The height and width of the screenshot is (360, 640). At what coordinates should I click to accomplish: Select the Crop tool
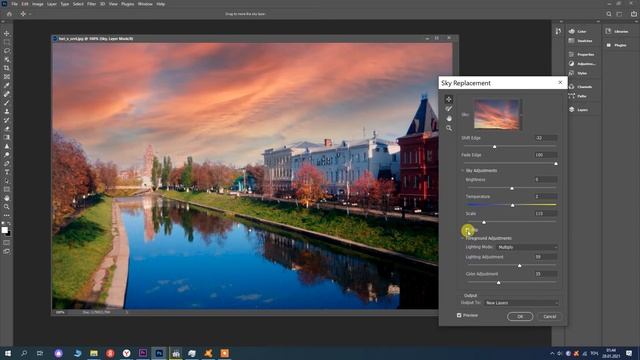coord(7,68)
